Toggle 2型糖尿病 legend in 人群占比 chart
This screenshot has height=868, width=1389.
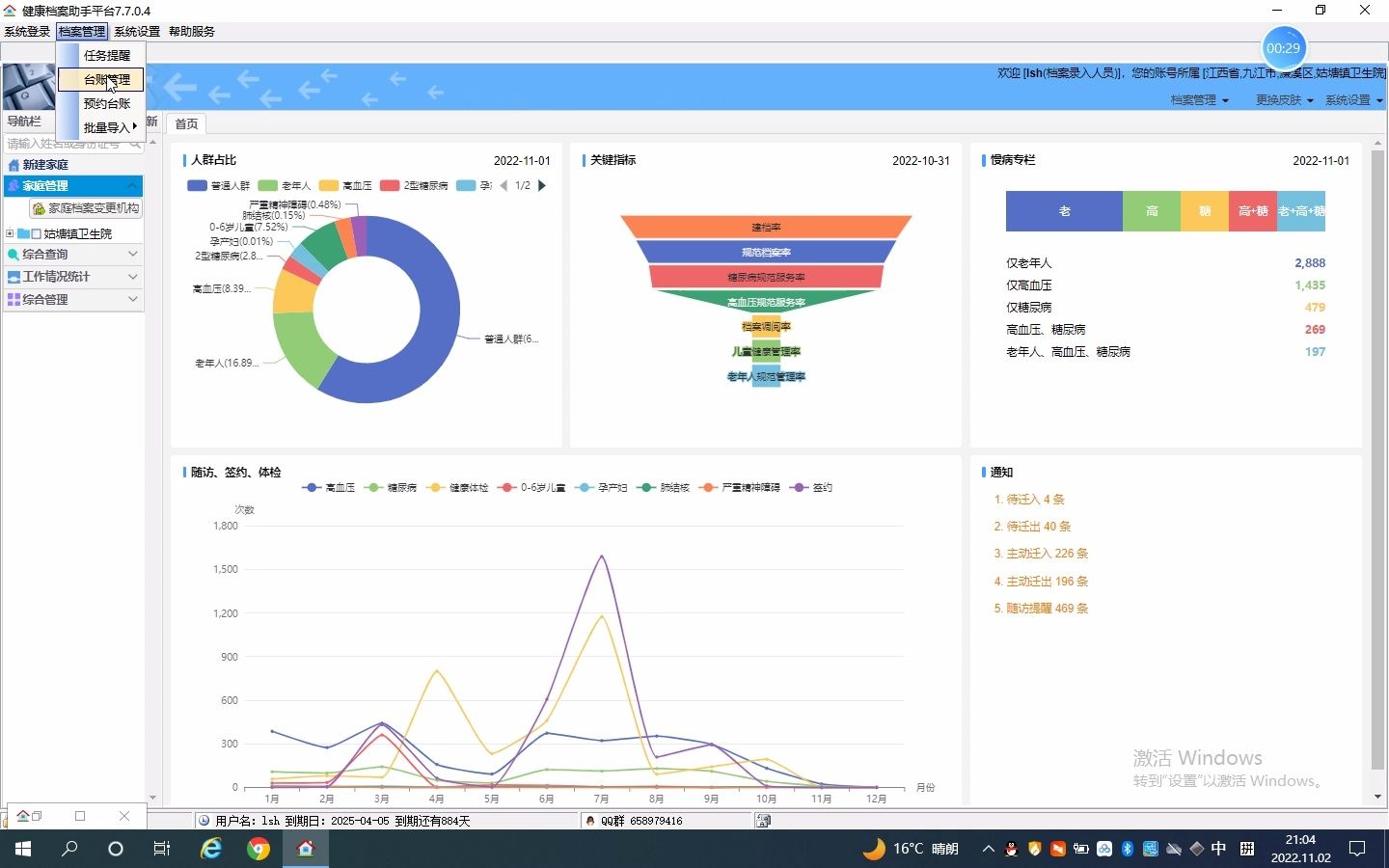(x=414, y=185)
